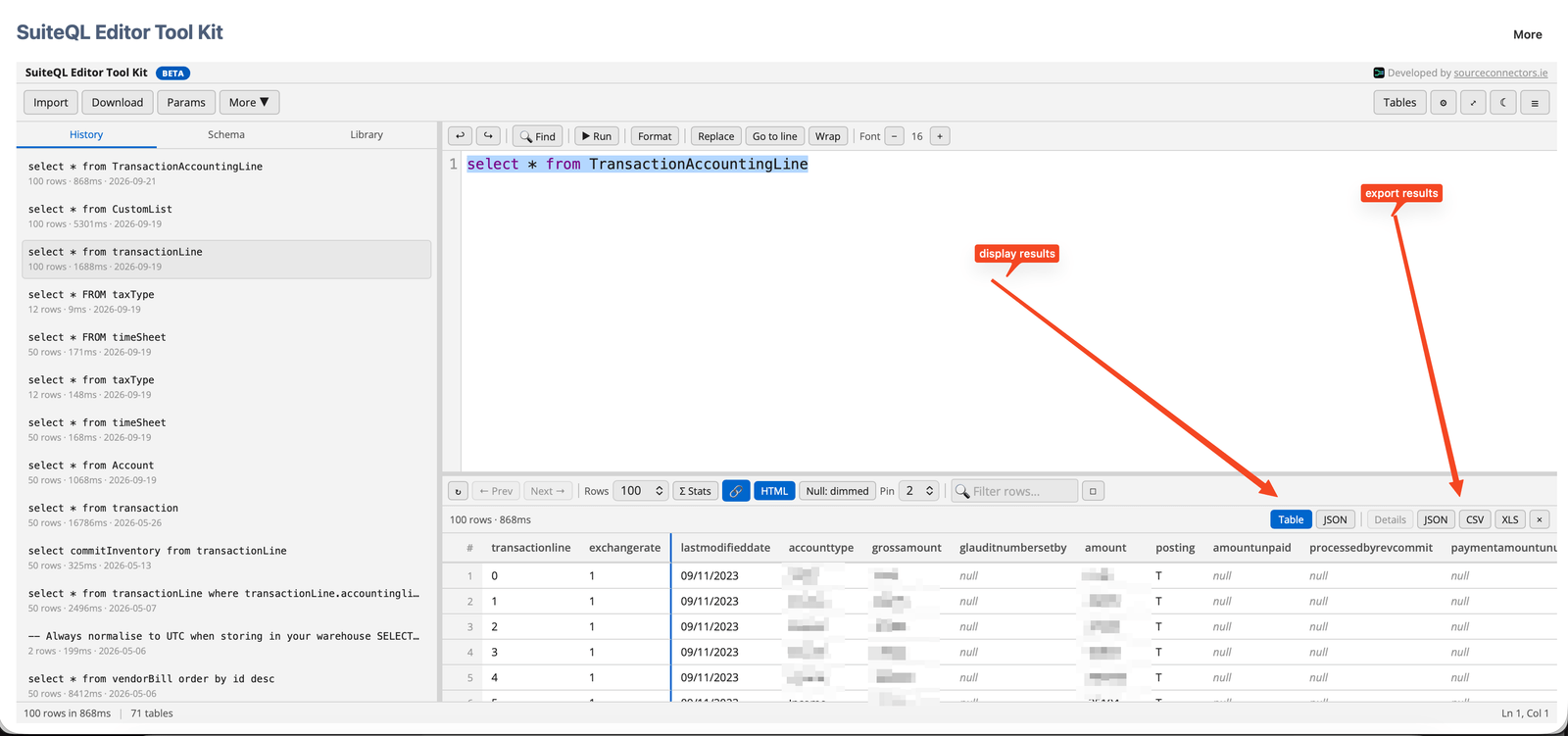Open the Params button
The width and height of the screenshot is (1568, 736).
(186, 102)
